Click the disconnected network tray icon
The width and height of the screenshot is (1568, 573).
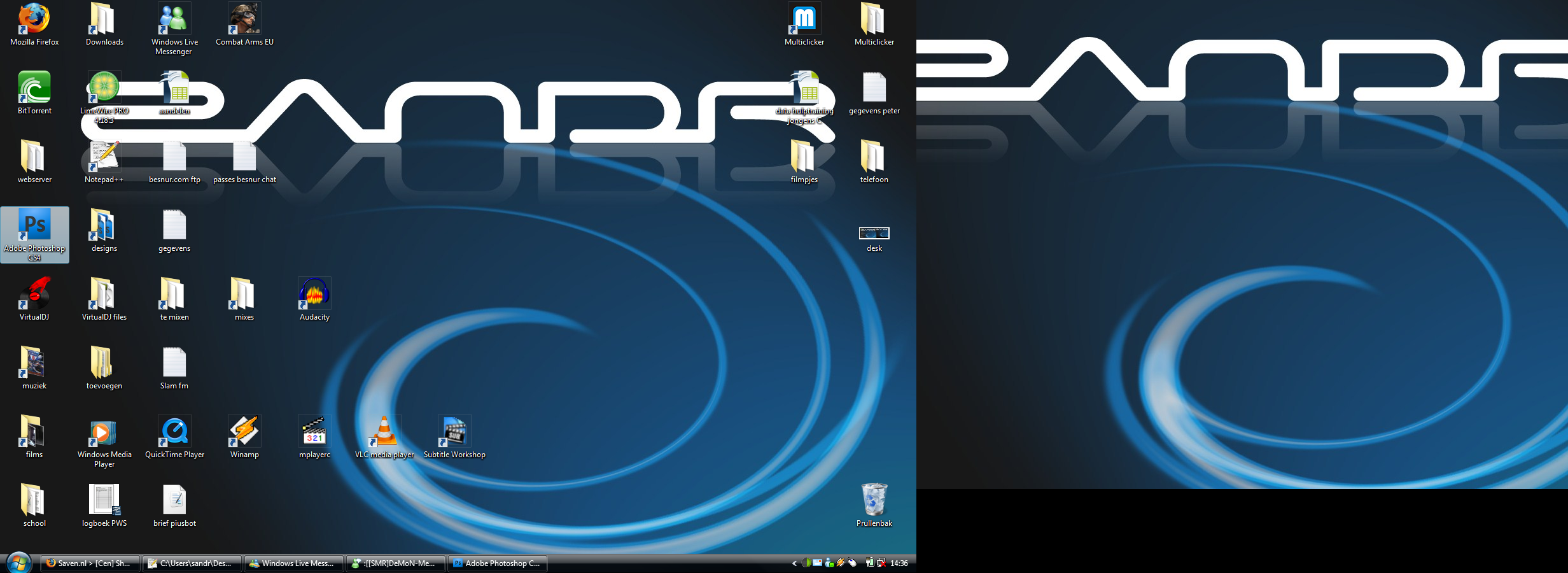(x=881, y=563)
